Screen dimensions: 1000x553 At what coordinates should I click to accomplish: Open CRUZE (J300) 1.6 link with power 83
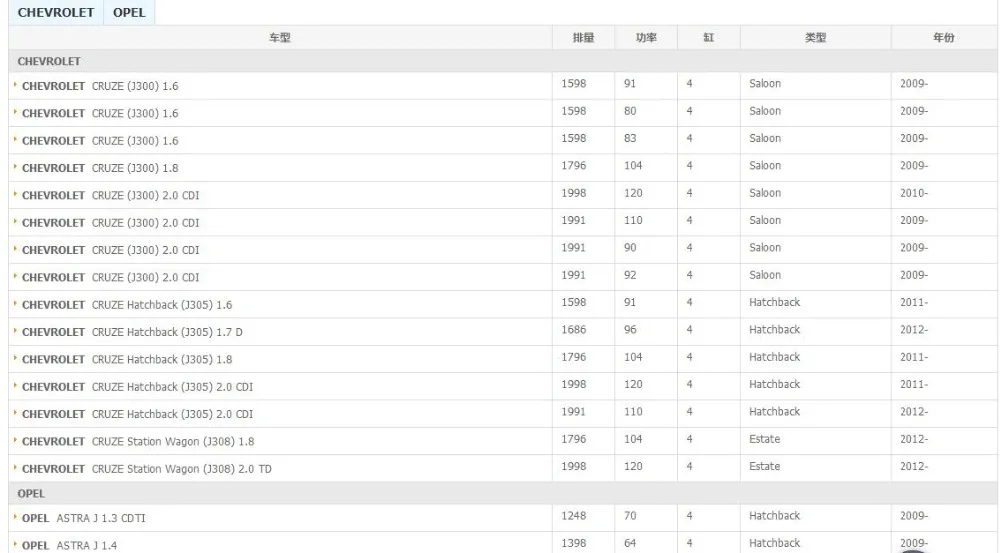[x=100, y=141]
